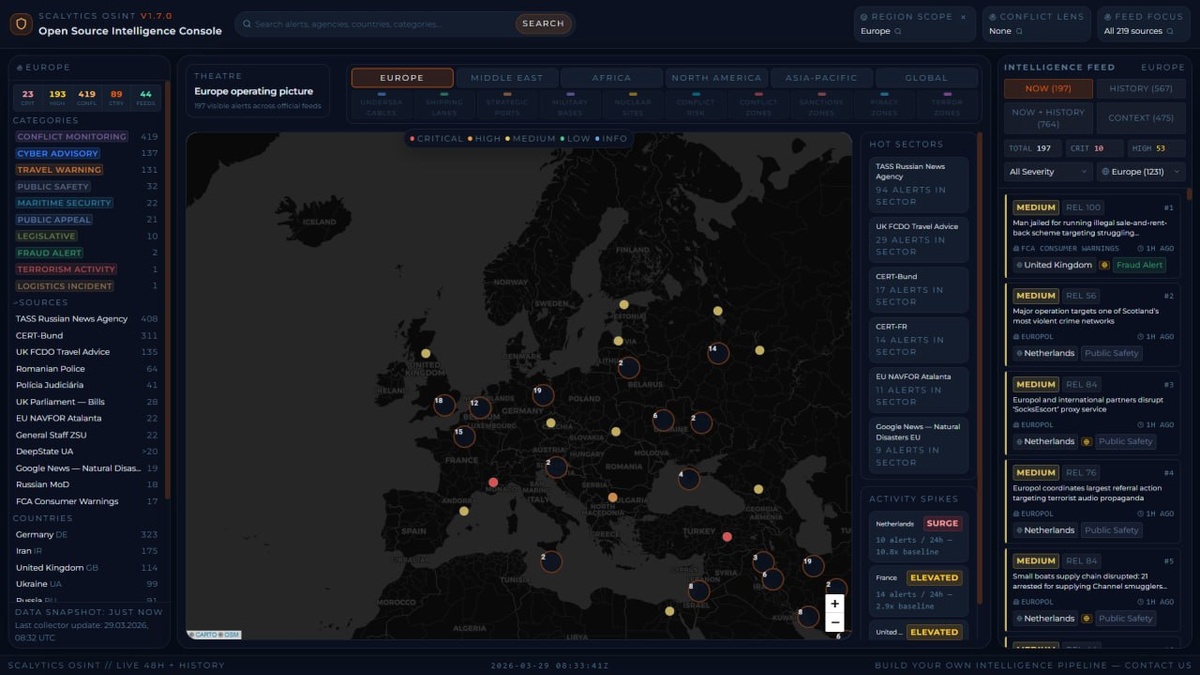
Task: Switch theatre to Asia-Pacific tab
Action: point(821,78)
